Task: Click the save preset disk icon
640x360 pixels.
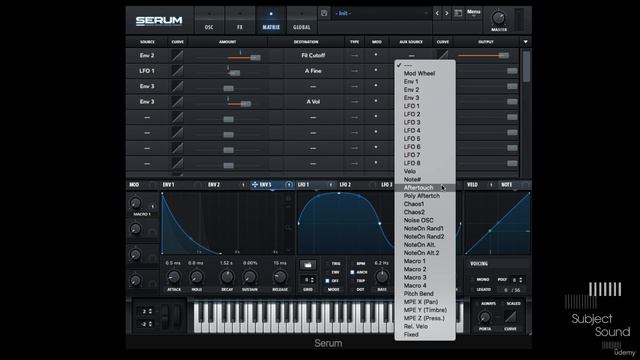Action: point(324,13)
